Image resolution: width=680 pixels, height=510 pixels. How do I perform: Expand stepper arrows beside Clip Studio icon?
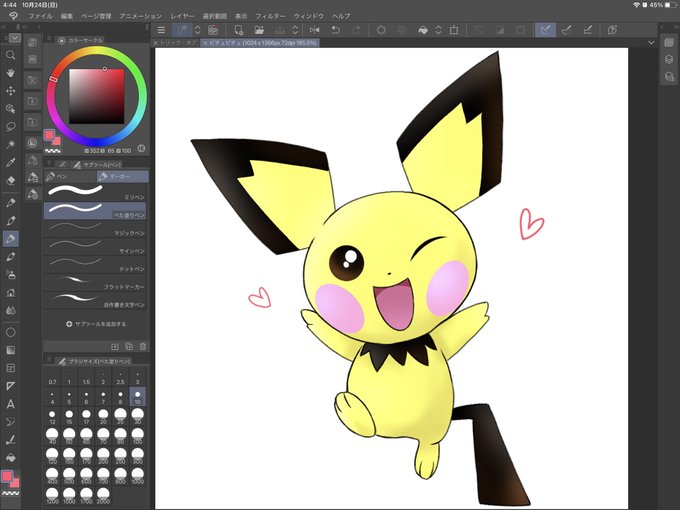coord(197,30)
